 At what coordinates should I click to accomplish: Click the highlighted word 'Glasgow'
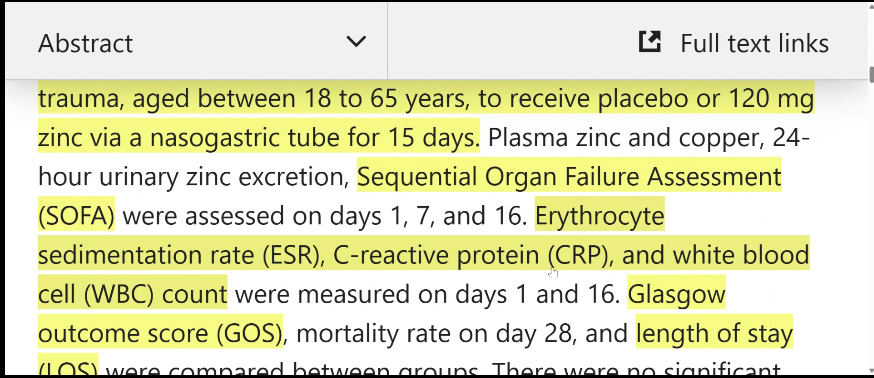[x=677, y=294]
